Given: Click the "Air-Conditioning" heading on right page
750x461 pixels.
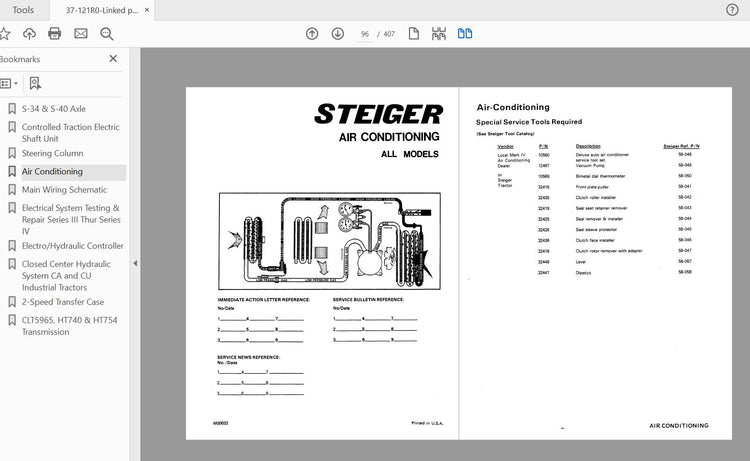Looking at the screenshot, I should coord(513,107).
